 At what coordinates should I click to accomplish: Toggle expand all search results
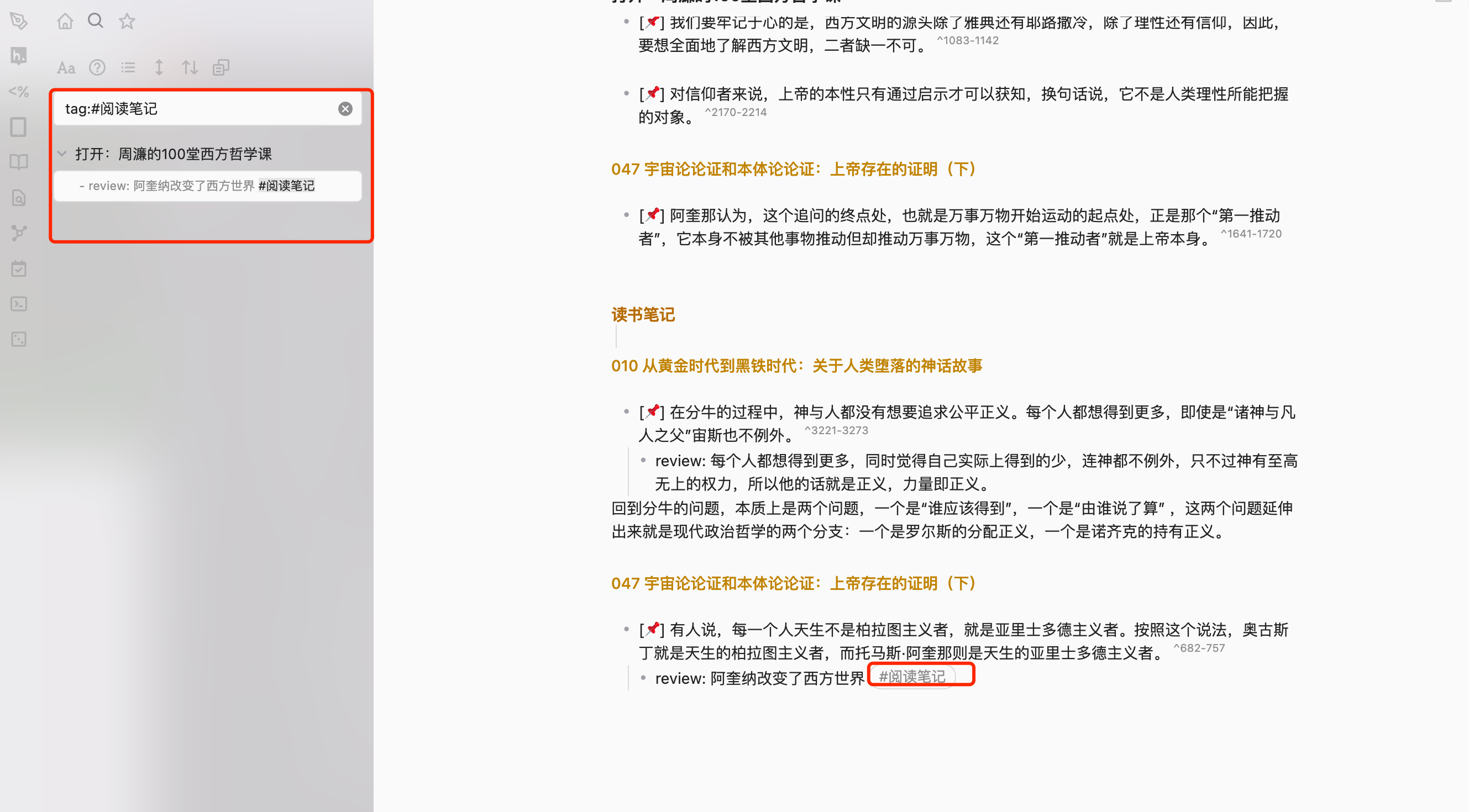[x=159, y=67]
